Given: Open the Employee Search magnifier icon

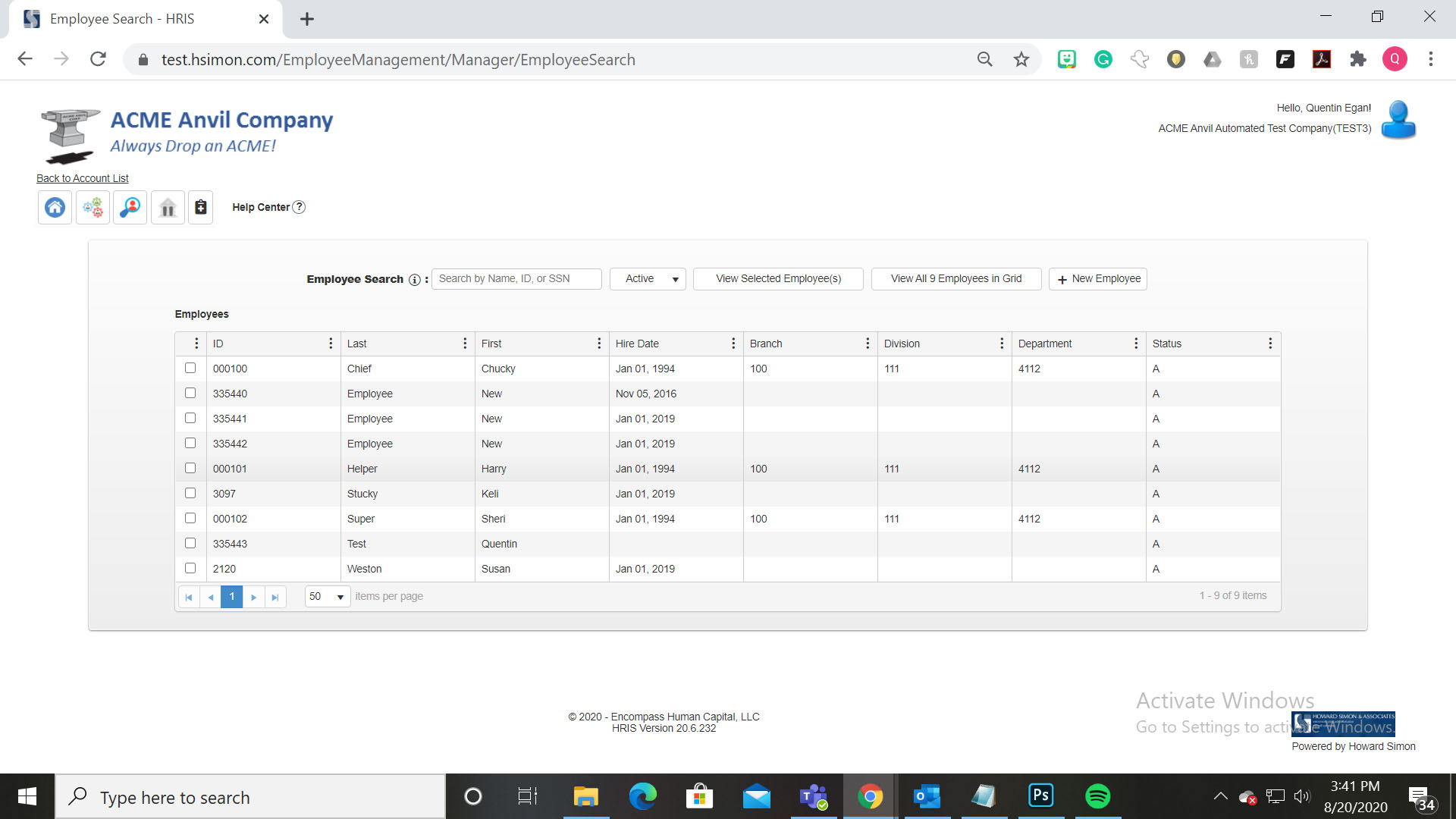Looking at the screenshot, I should pos(130,207).
